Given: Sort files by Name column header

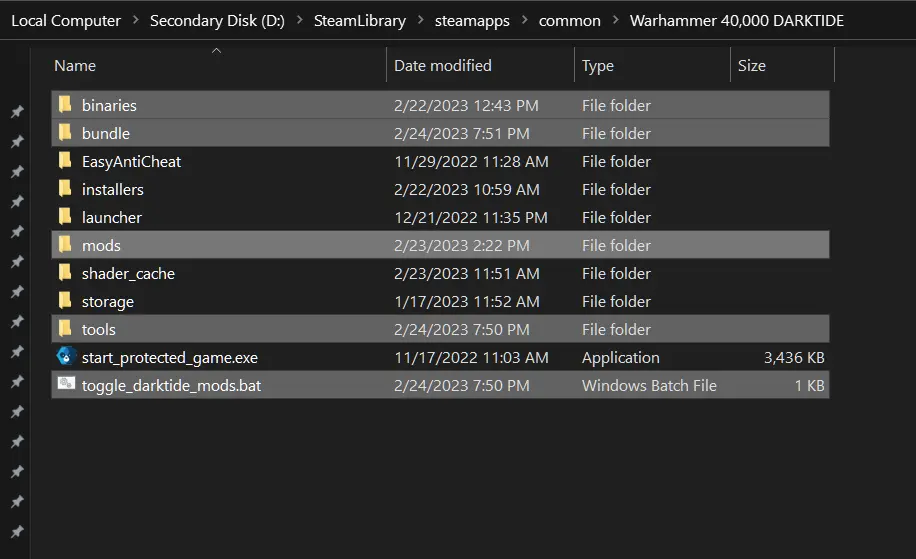Looking at the screenshot, I should [x=75, y=66].
